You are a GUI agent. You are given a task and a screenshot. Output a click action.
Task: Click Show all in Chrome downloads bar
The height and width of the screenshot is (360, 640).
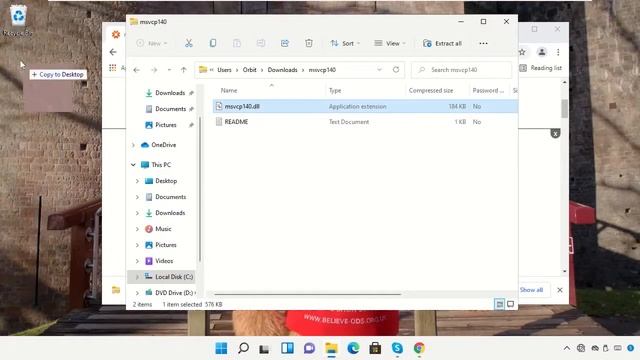click(531, 290)
